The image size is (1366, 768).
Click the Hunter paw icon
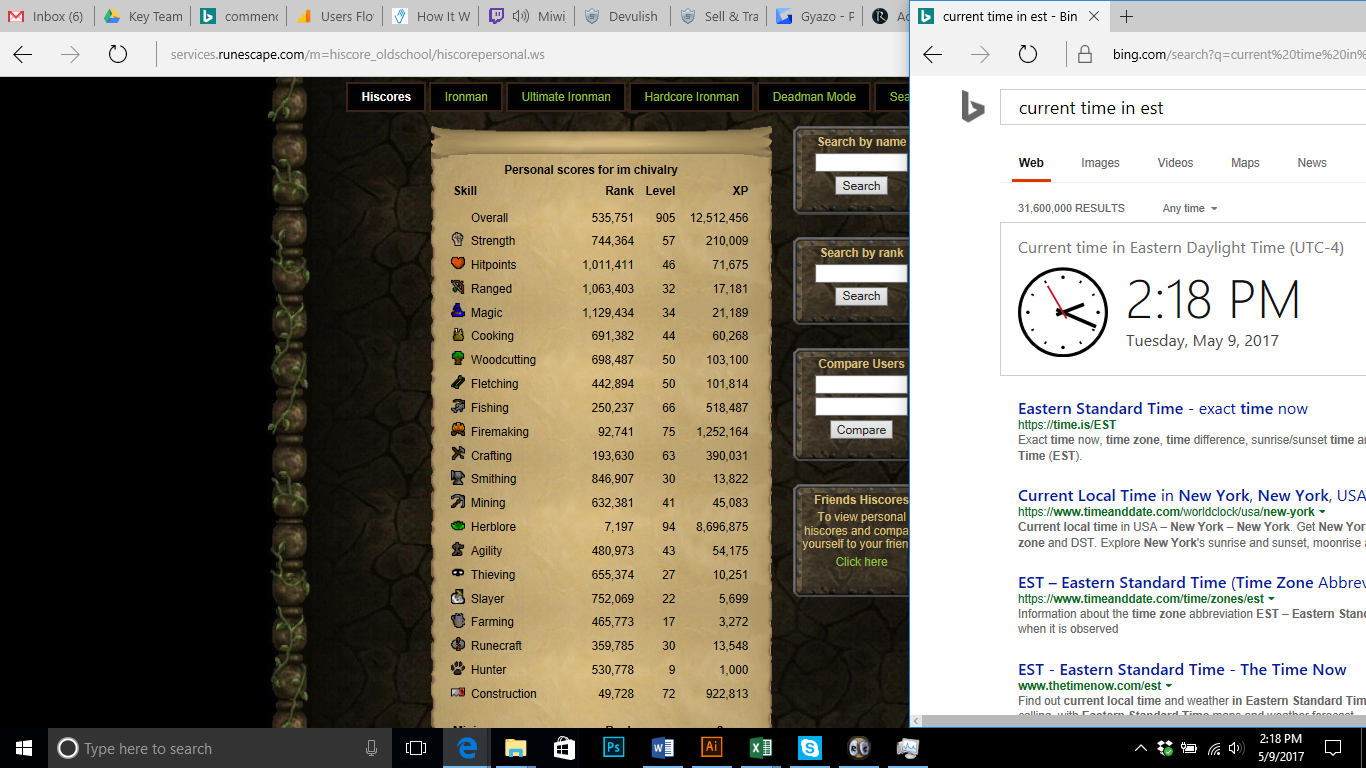coord(458,669)
